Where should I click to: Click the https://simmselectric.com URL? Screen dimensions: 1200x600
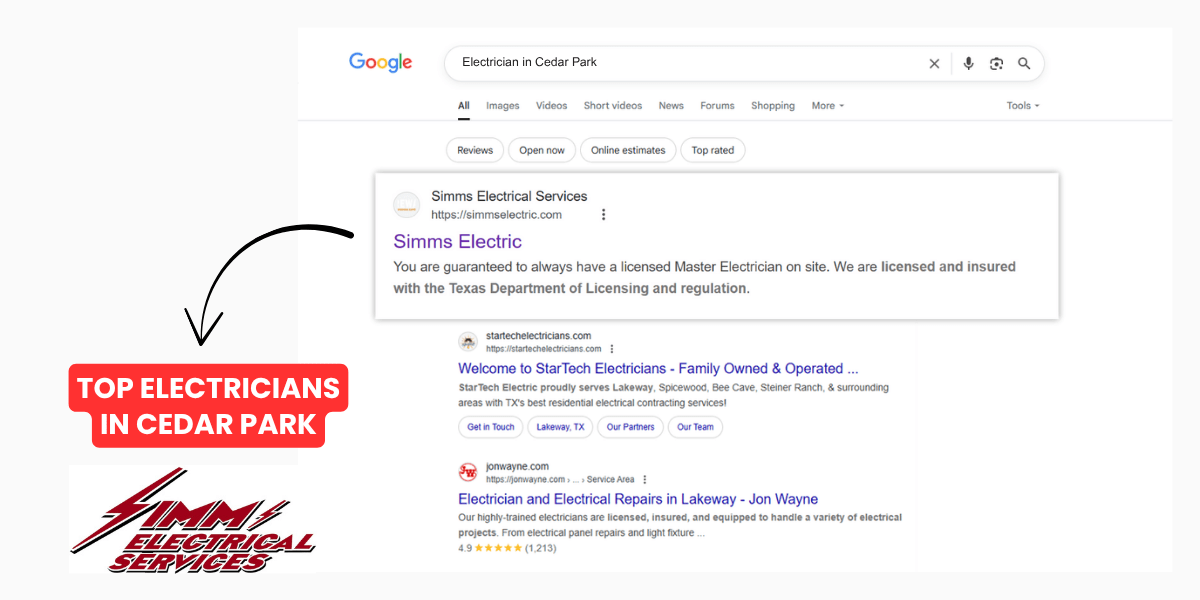pos(496,215)
